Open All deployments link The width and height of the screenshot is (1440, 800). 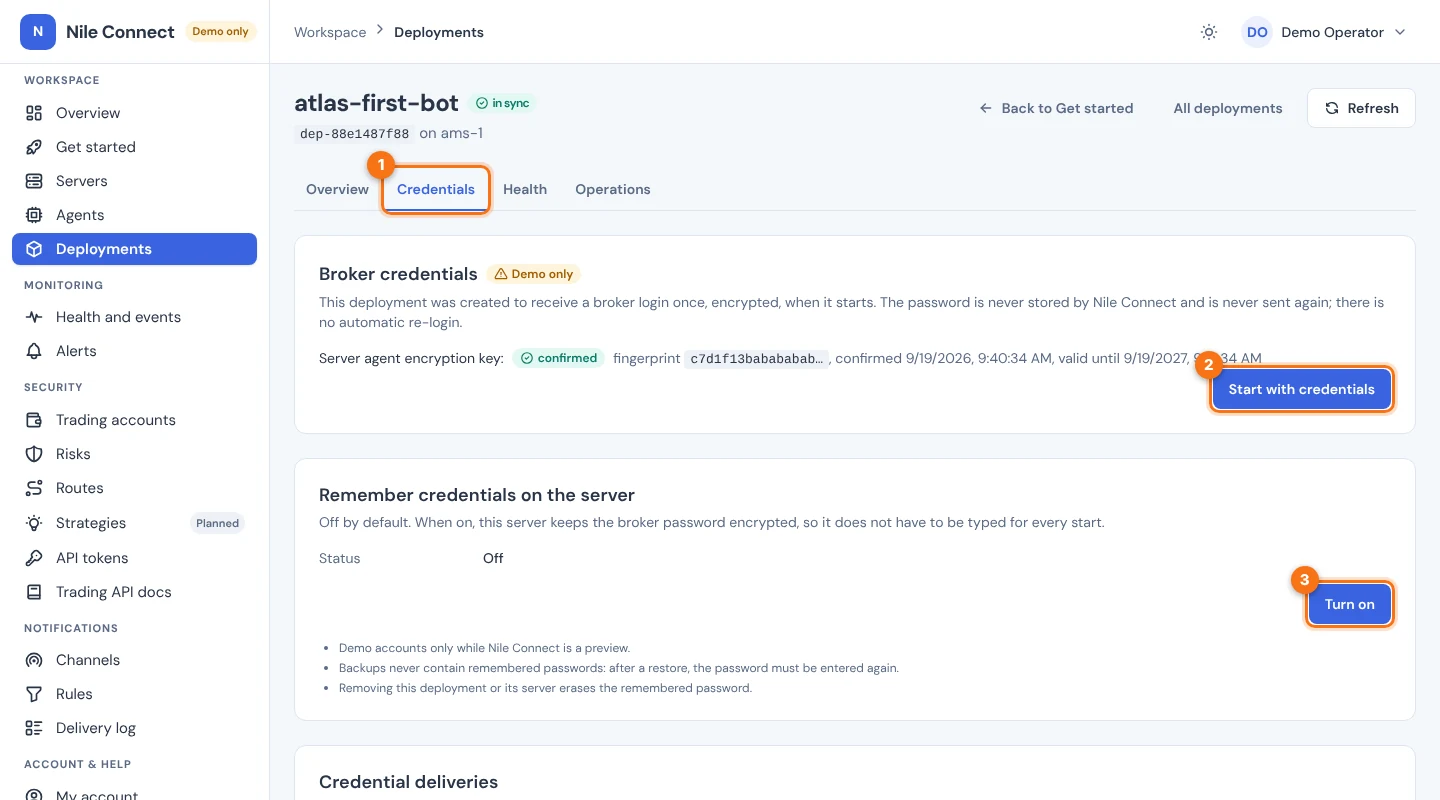[1228, 108]
